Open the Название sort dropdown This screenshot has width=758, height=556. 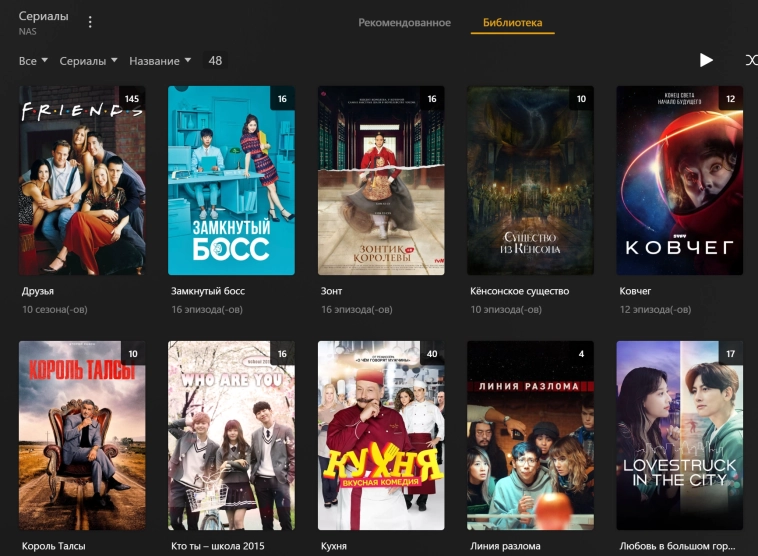[160, 61]
